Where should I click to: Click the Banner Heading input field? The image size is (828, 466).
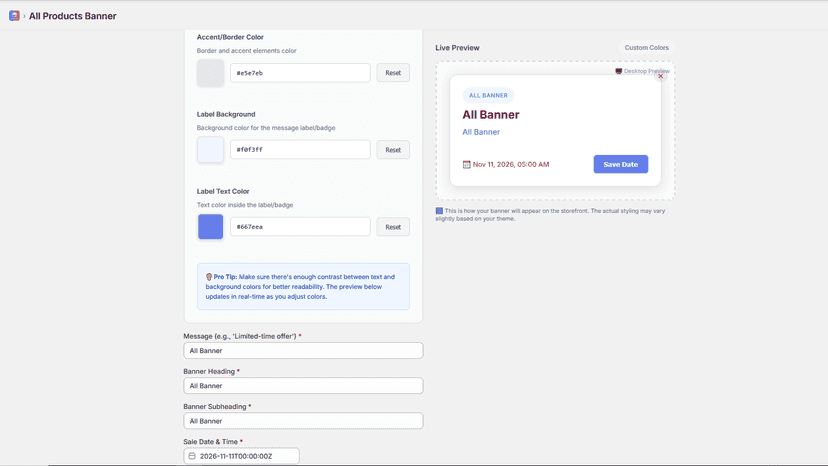point(303,386)
